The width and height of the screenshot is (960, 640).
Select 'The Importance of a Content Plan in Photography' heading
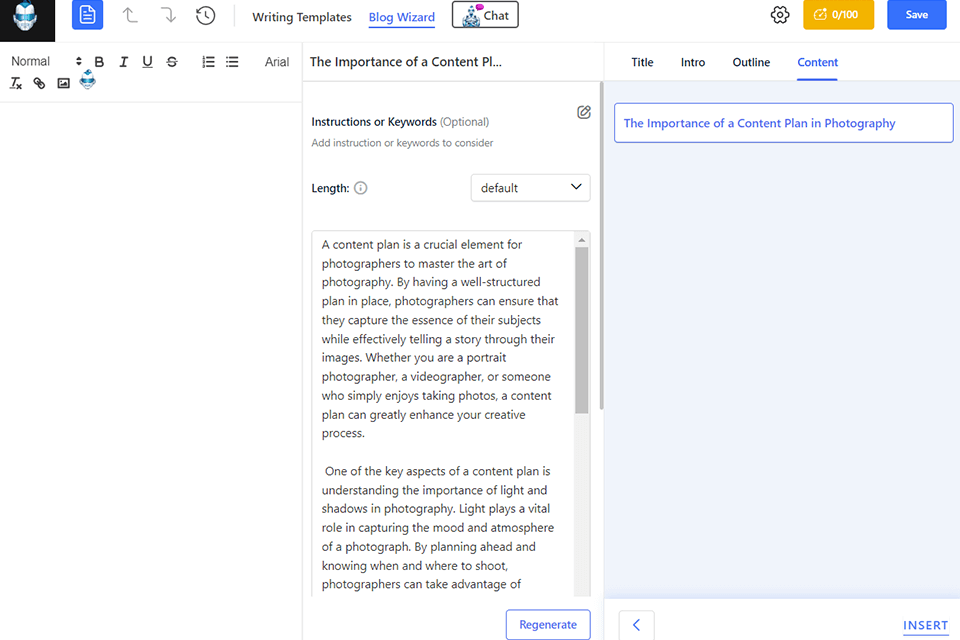tap(784, 123)
